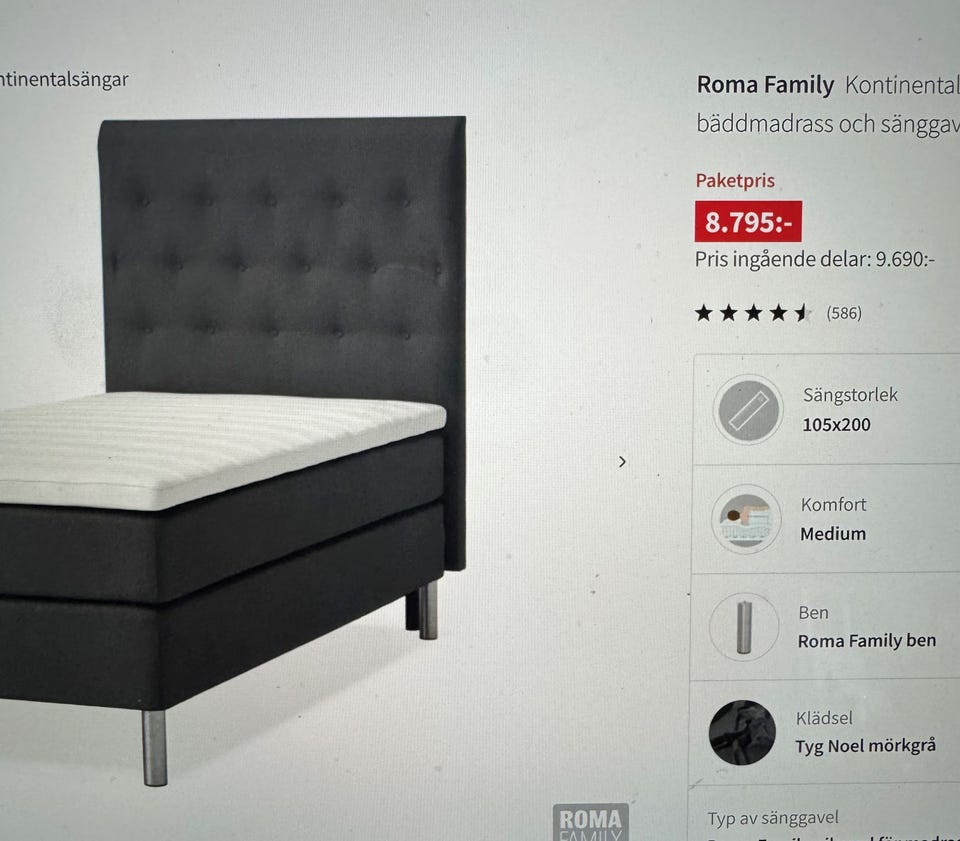Expand the Komfort Medium option row
Screen dimensions: 960x841
825,519
